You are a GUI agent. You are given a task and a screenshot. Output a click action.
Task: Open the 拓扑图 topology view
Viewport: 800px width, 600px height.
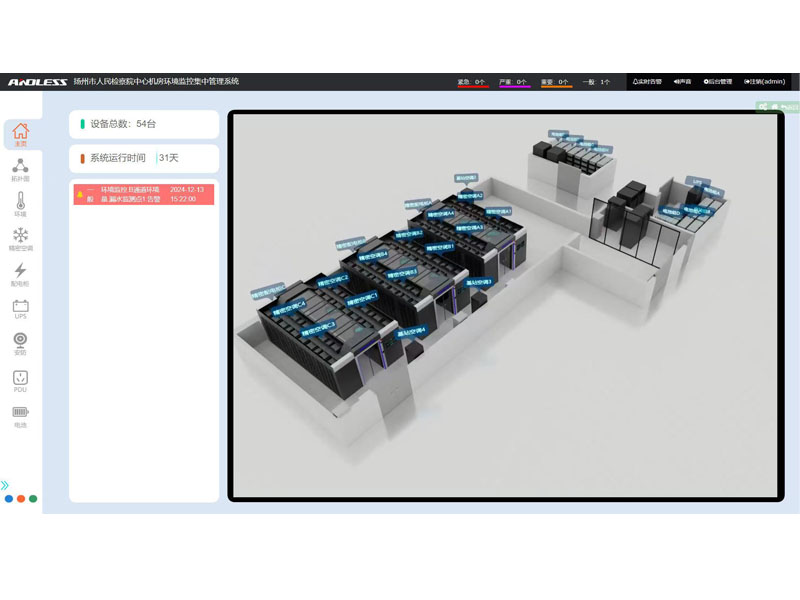(x=20, y=169)
